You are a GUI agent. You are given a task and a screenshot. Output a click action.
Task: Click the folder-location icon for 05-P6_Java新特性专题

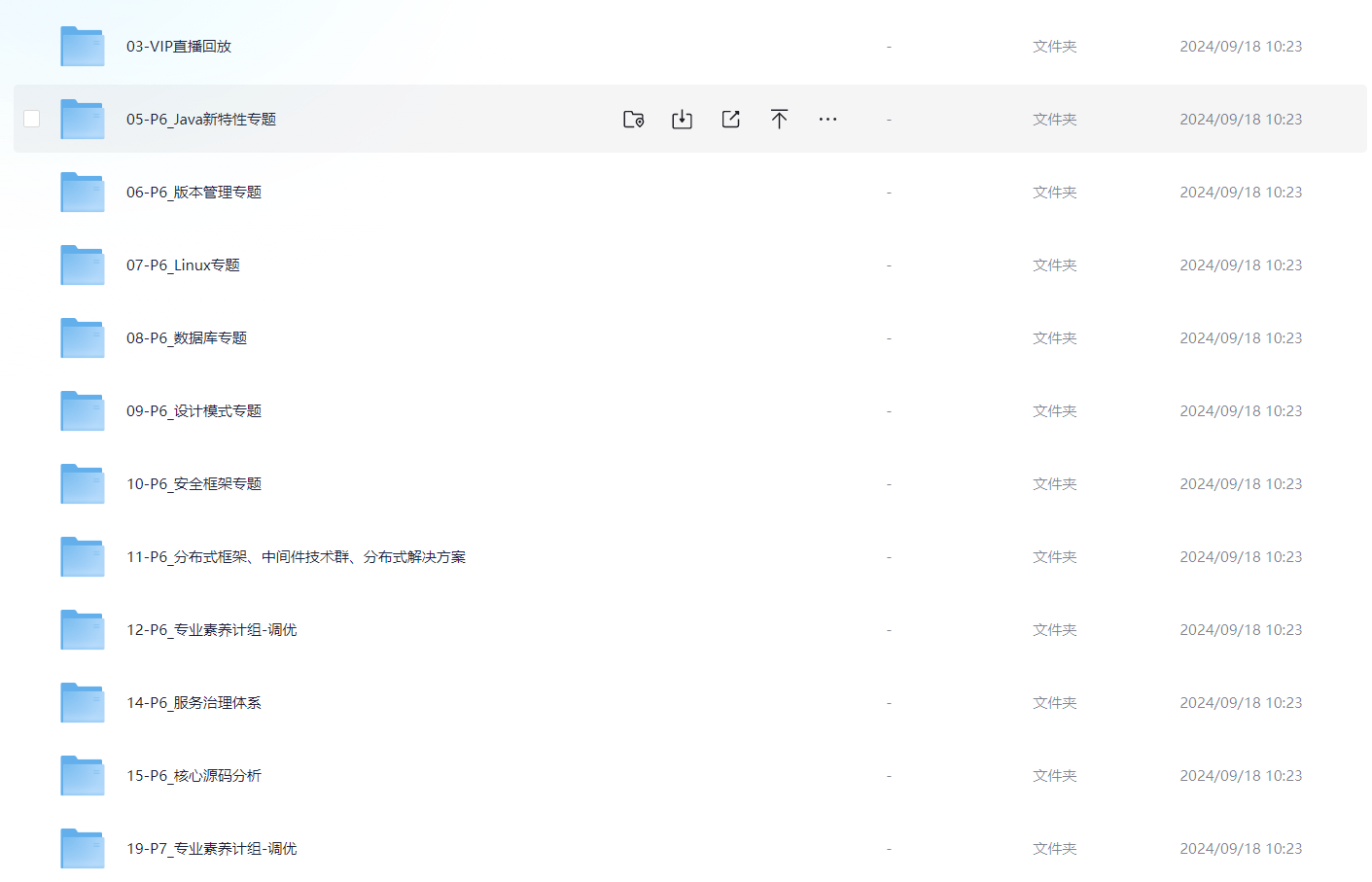633,120
